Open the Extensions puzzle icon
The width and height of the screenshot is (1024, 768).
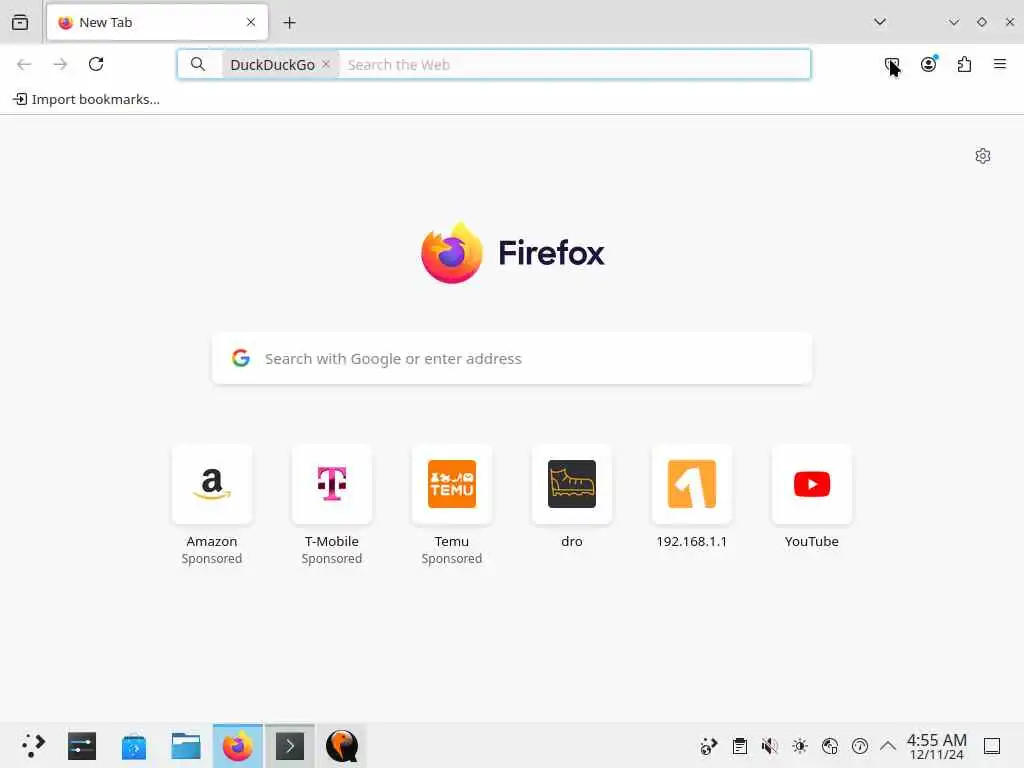[x=965, y=64]
